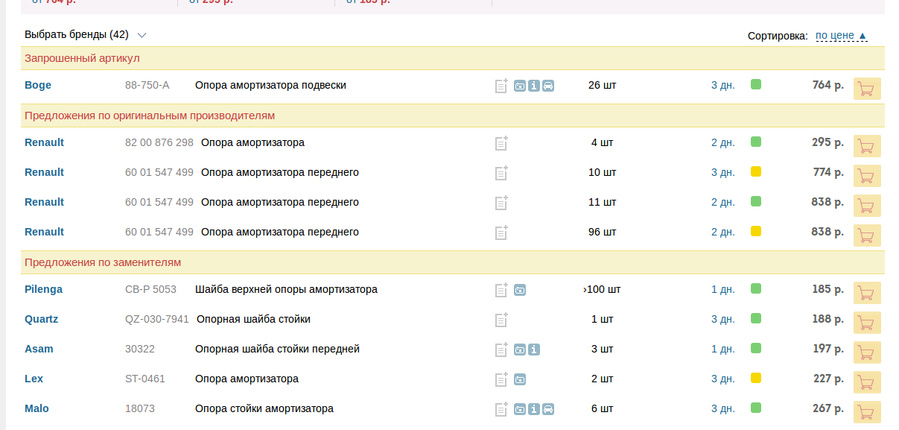View photo icon for Pilenga CB-P 5053
The width and height of the screenshot is (899, 430).
pos(519,290)
